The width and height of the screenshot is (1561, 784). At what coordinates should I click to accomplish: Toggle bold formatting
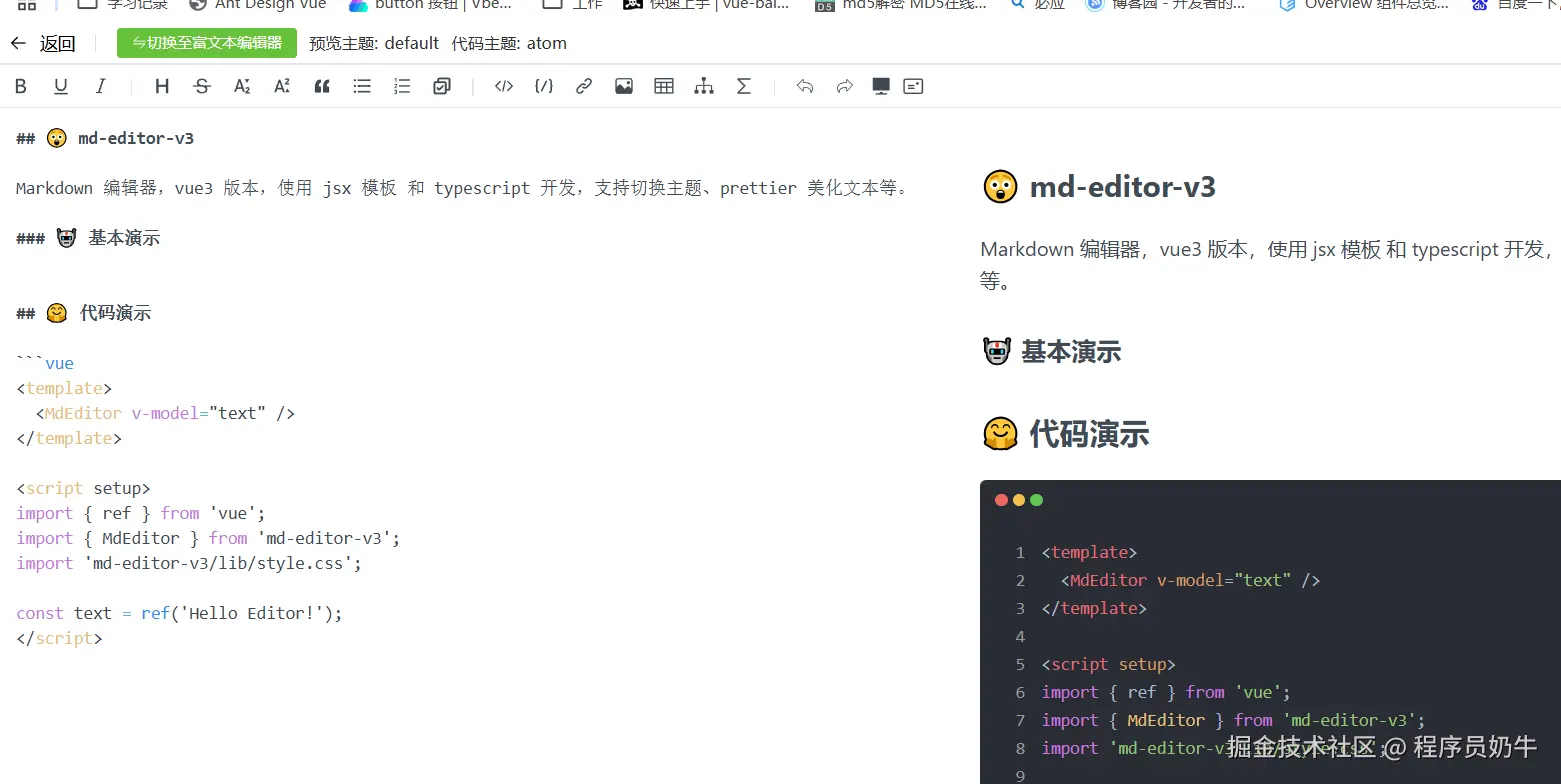[x=20, y=86]
